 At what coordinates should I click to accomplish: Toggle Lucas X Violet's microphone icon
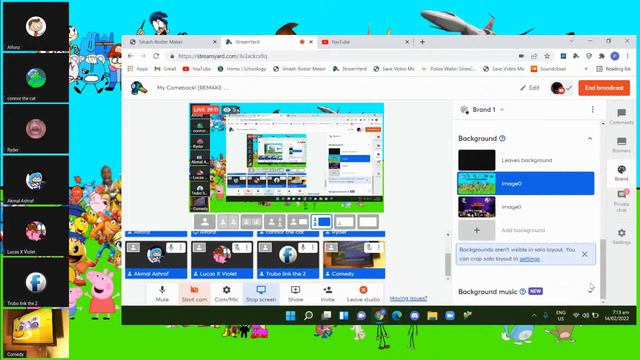click(x=237, y=247)
